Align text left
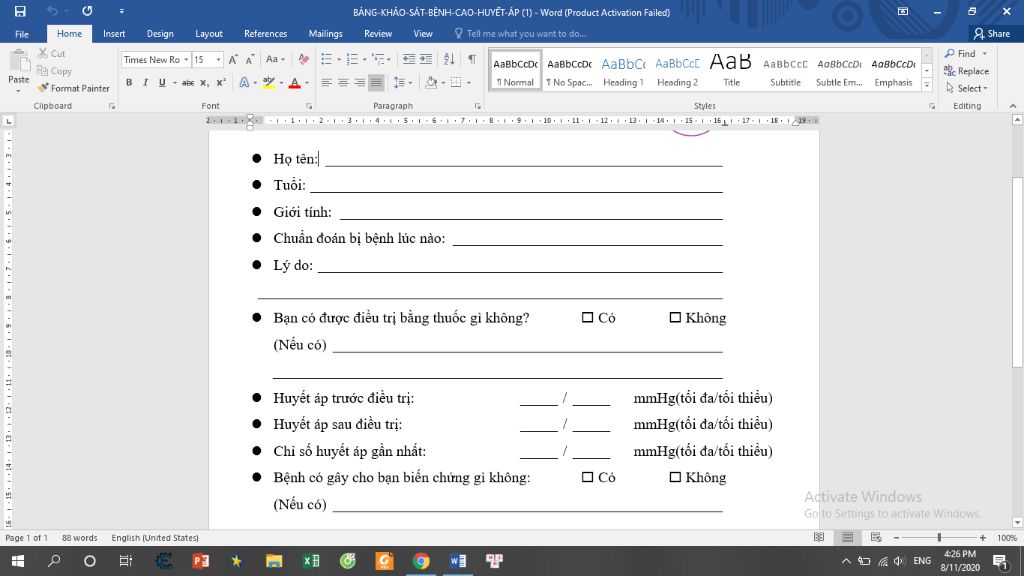The image size is (1024, 576). (327, 83)
